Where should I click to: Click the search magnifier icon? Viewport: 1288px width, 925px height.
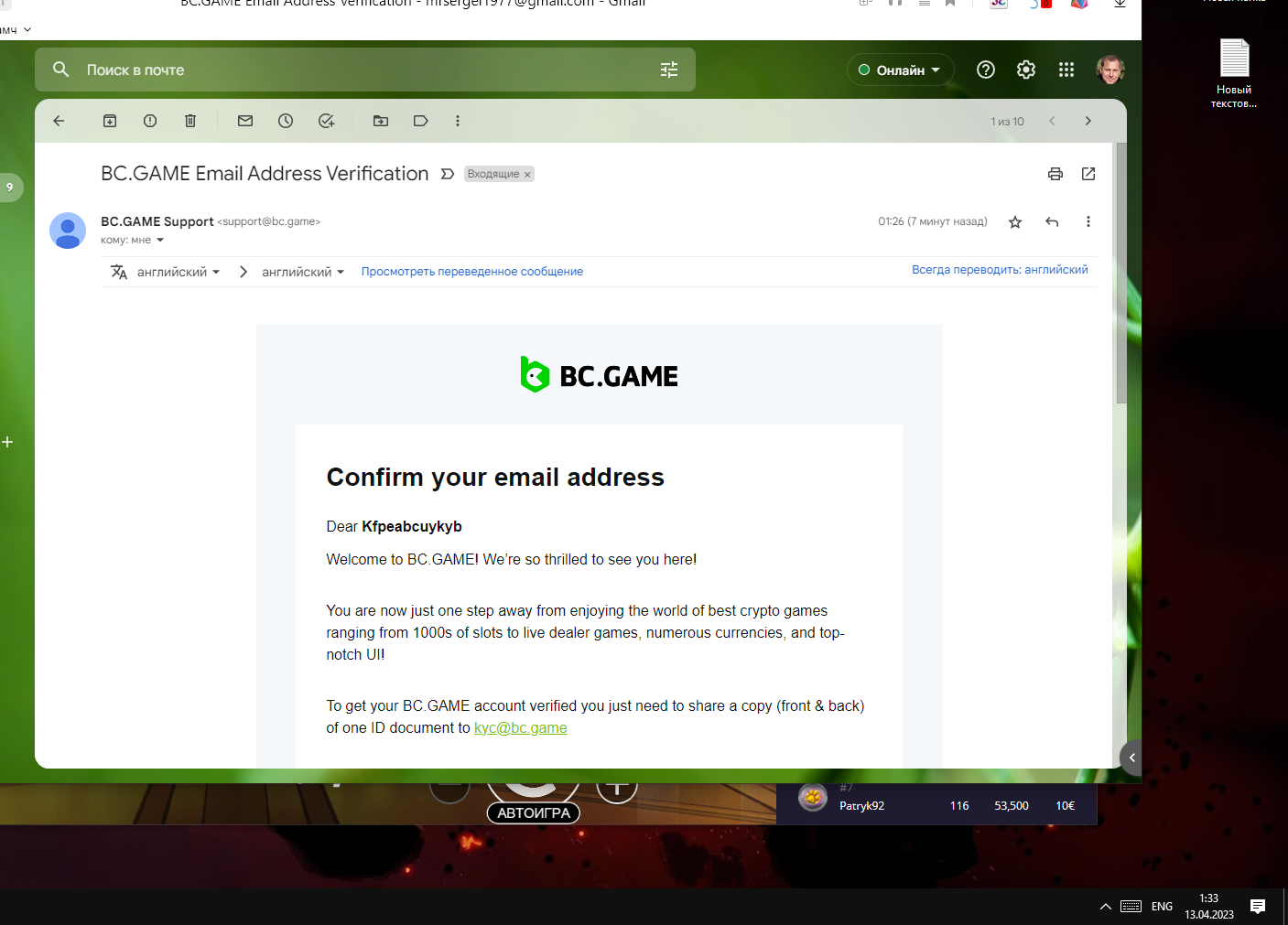point(61,70)
